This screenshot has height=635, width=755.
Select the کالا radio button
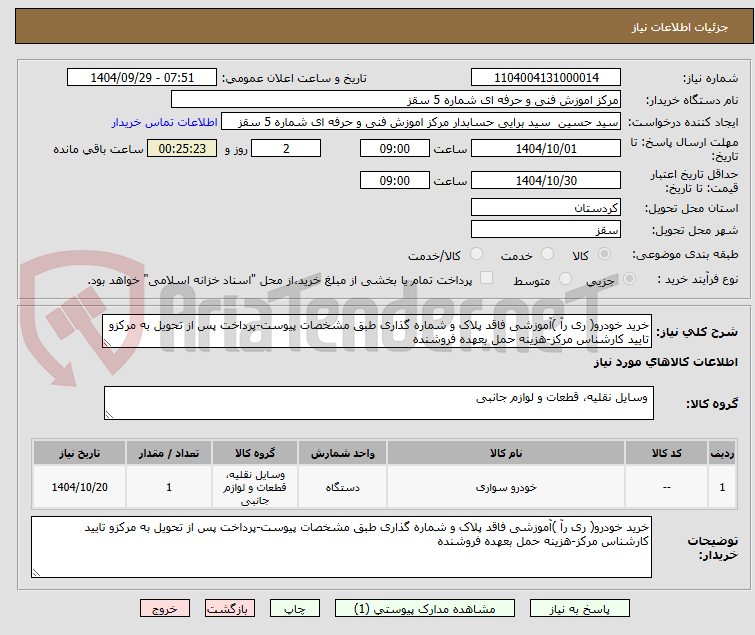click(x=604, y=254)
